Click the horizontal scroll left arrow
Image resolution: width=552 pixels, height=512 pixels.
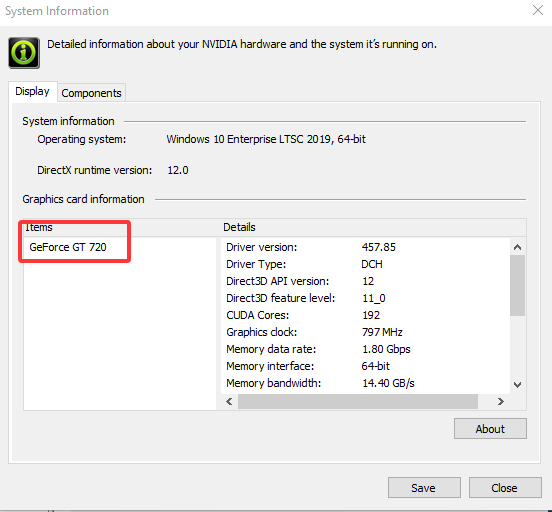(x=229, y=401)
